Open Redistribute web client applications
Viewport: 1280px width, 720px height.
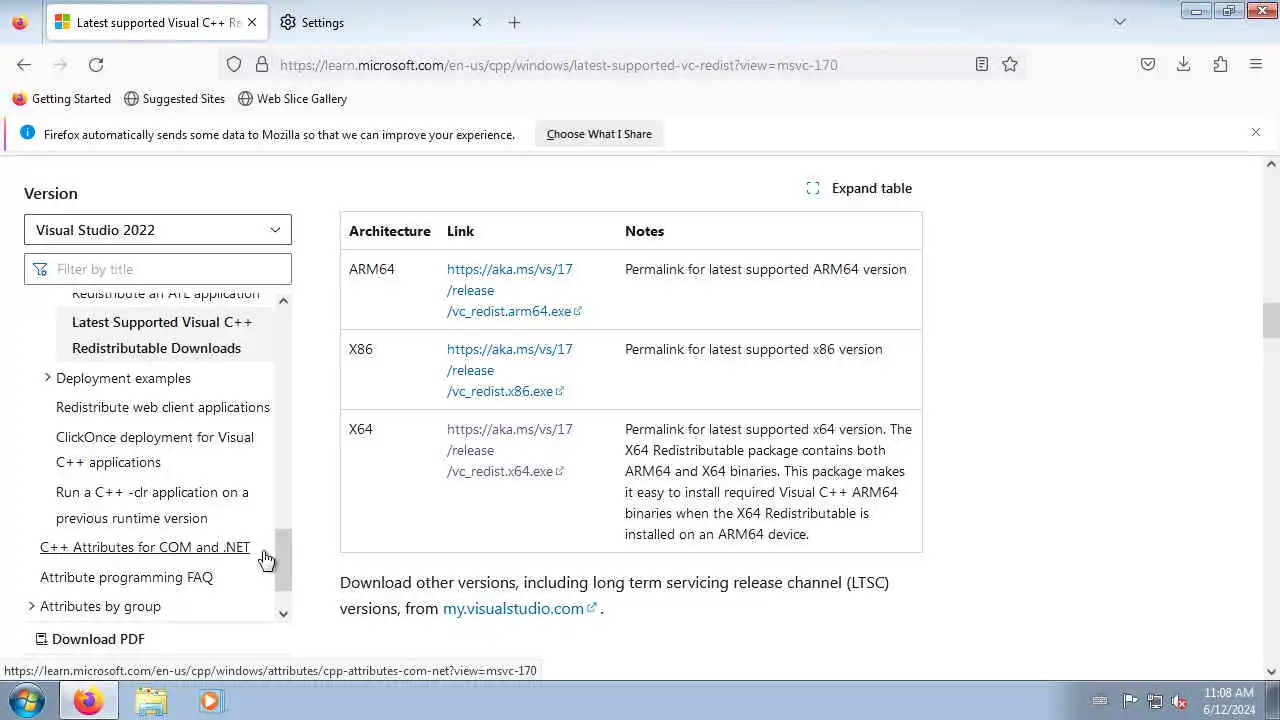[163, 407]
